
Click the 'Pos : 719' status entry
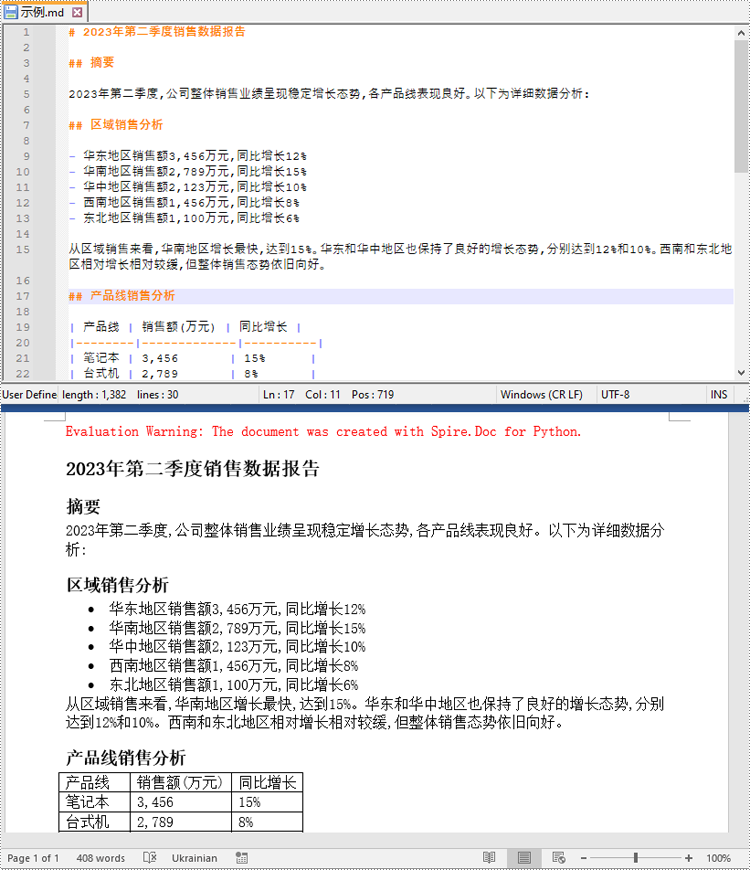tap(373, 394)
